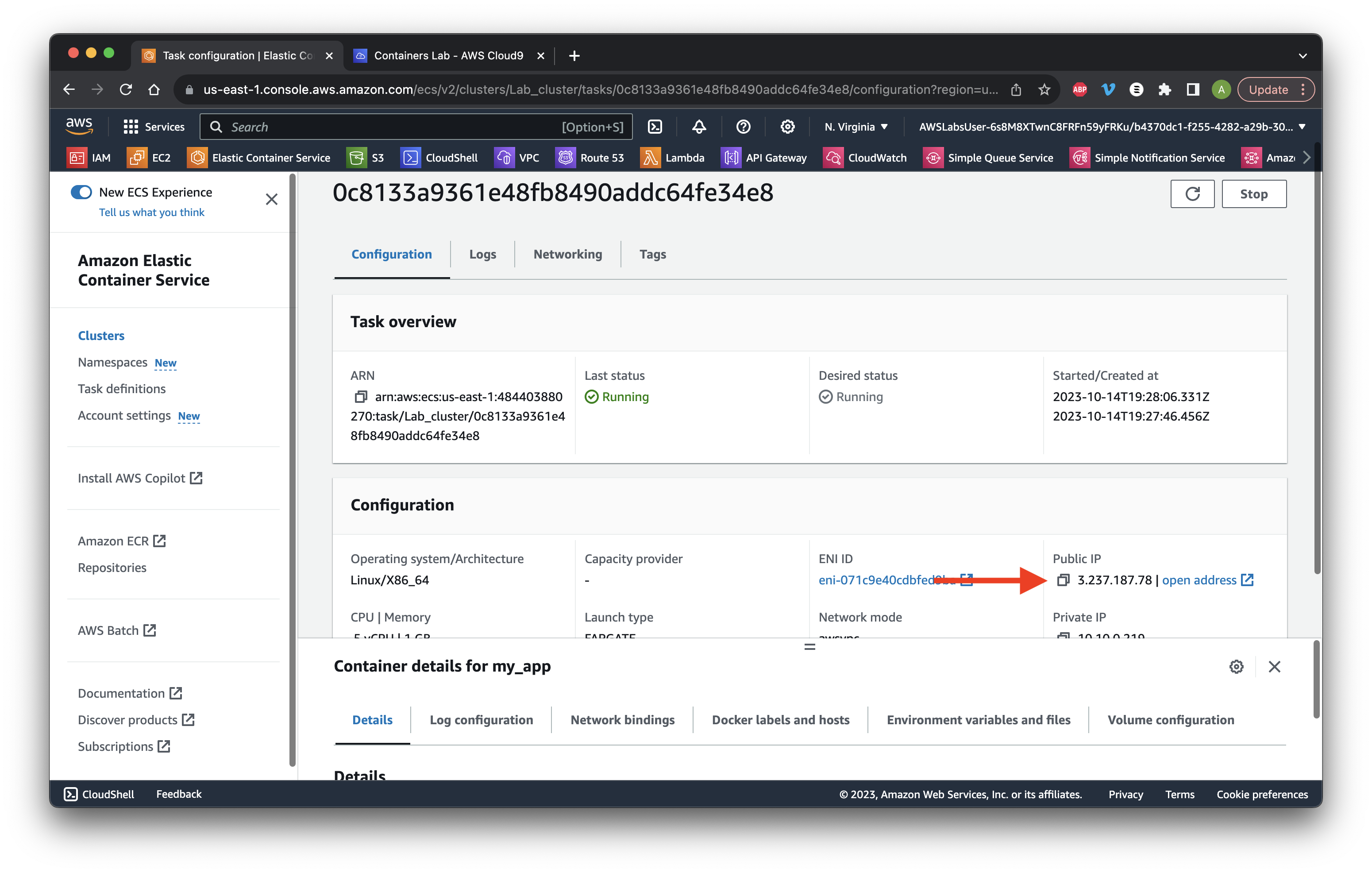
Task: Open the Subscriptions link
Action: click(x=124, y=746)
